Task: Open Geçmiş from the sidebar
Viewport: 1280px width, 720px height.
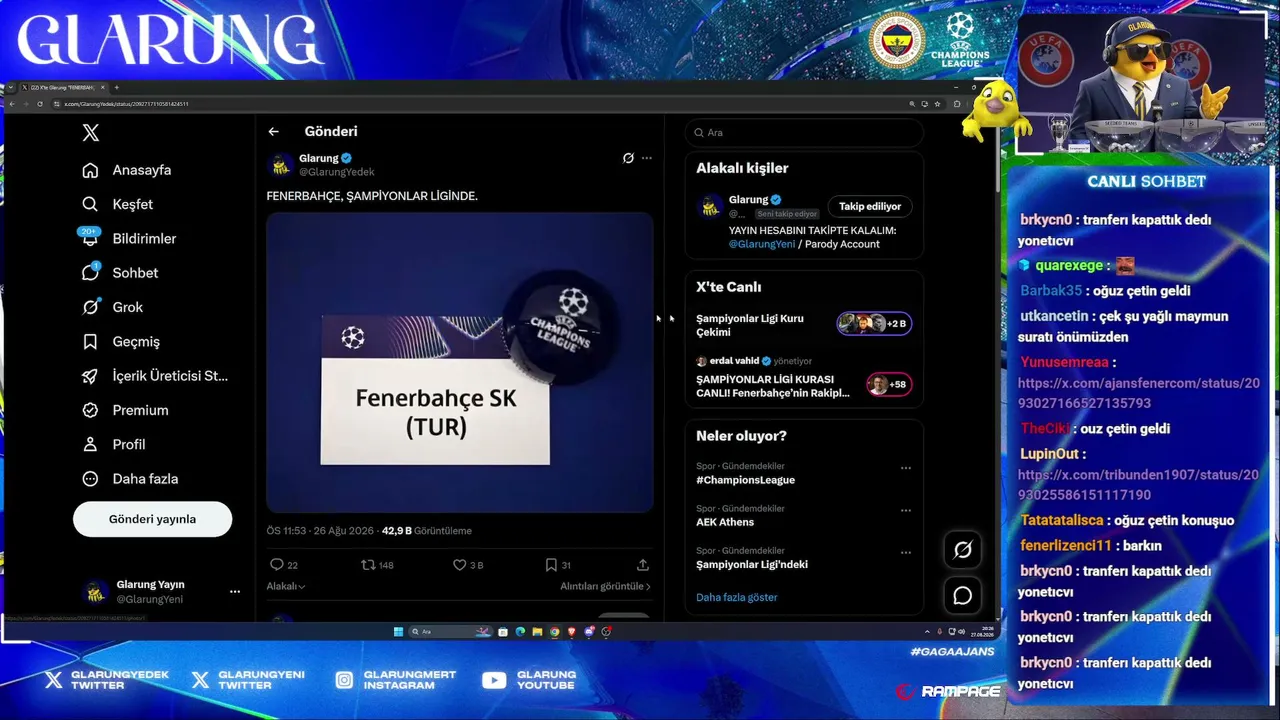Action: (121, 341)
